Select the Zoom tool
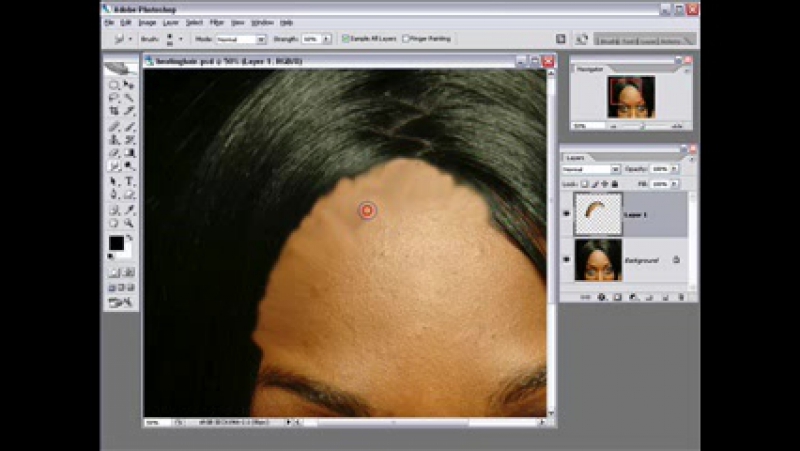800x451 pixels. coord(129,223)
